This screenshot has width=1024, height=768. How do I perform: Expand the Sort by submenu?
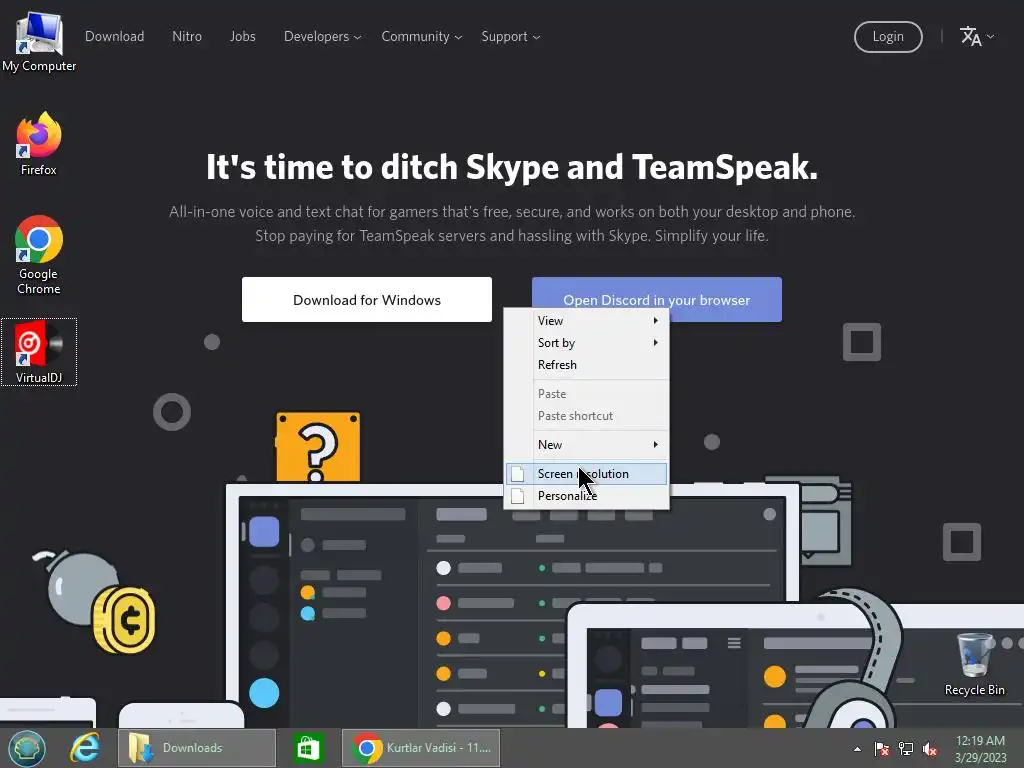(586, 343)
